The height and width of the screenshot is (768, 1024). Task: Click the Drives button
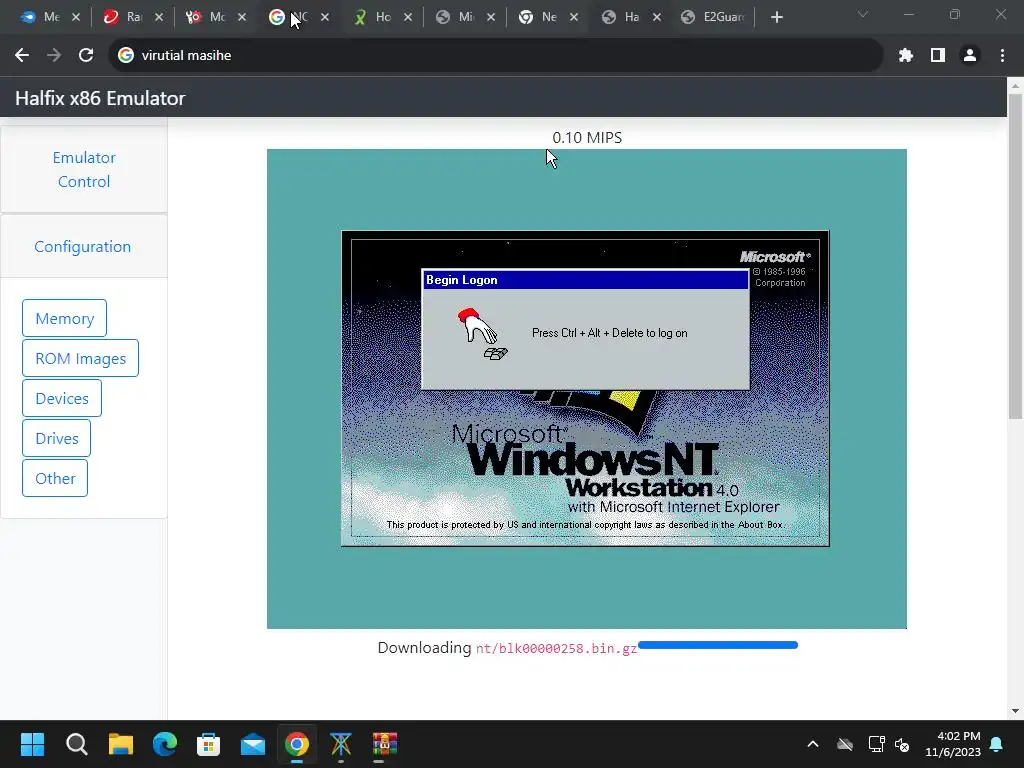[x=57, y=438]
